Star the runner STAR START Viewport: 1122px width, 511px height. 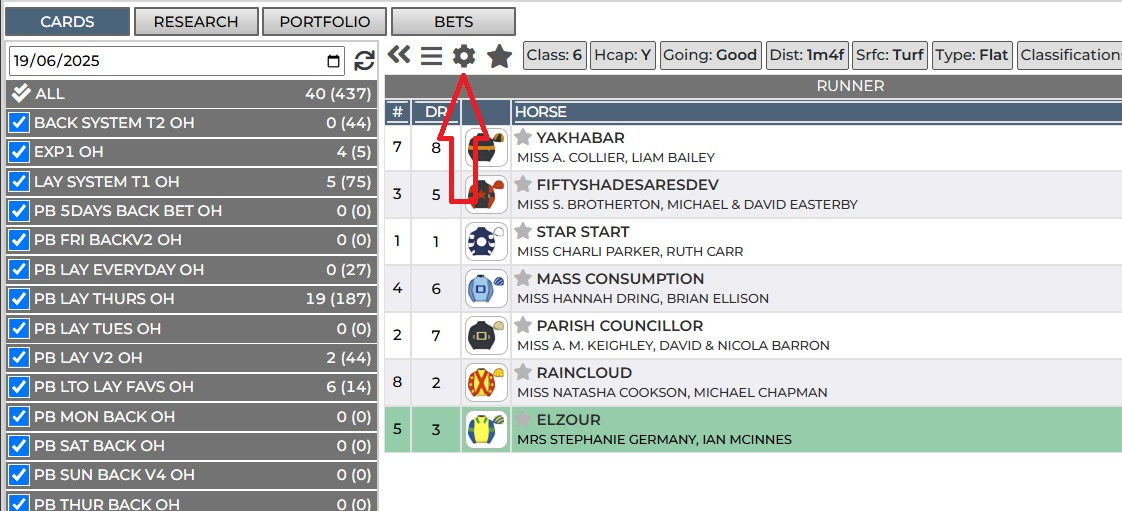coord(523,231)
